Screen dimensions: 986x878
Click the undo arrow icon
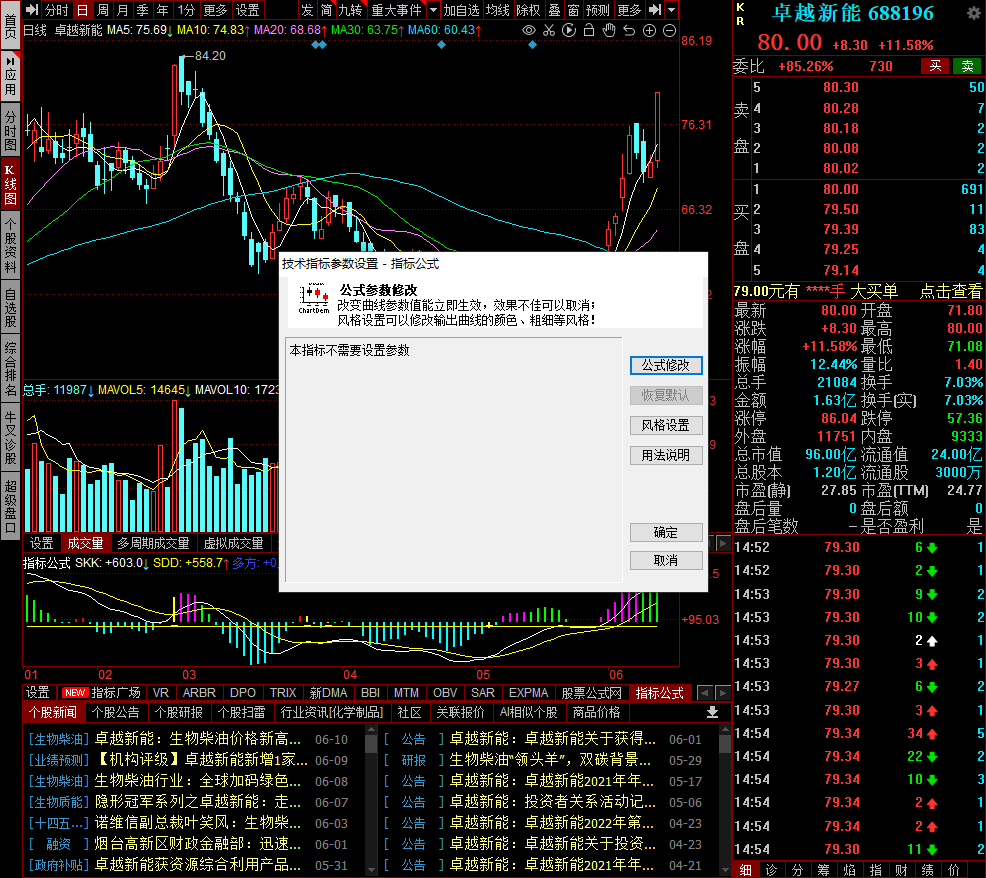[629, 30]
